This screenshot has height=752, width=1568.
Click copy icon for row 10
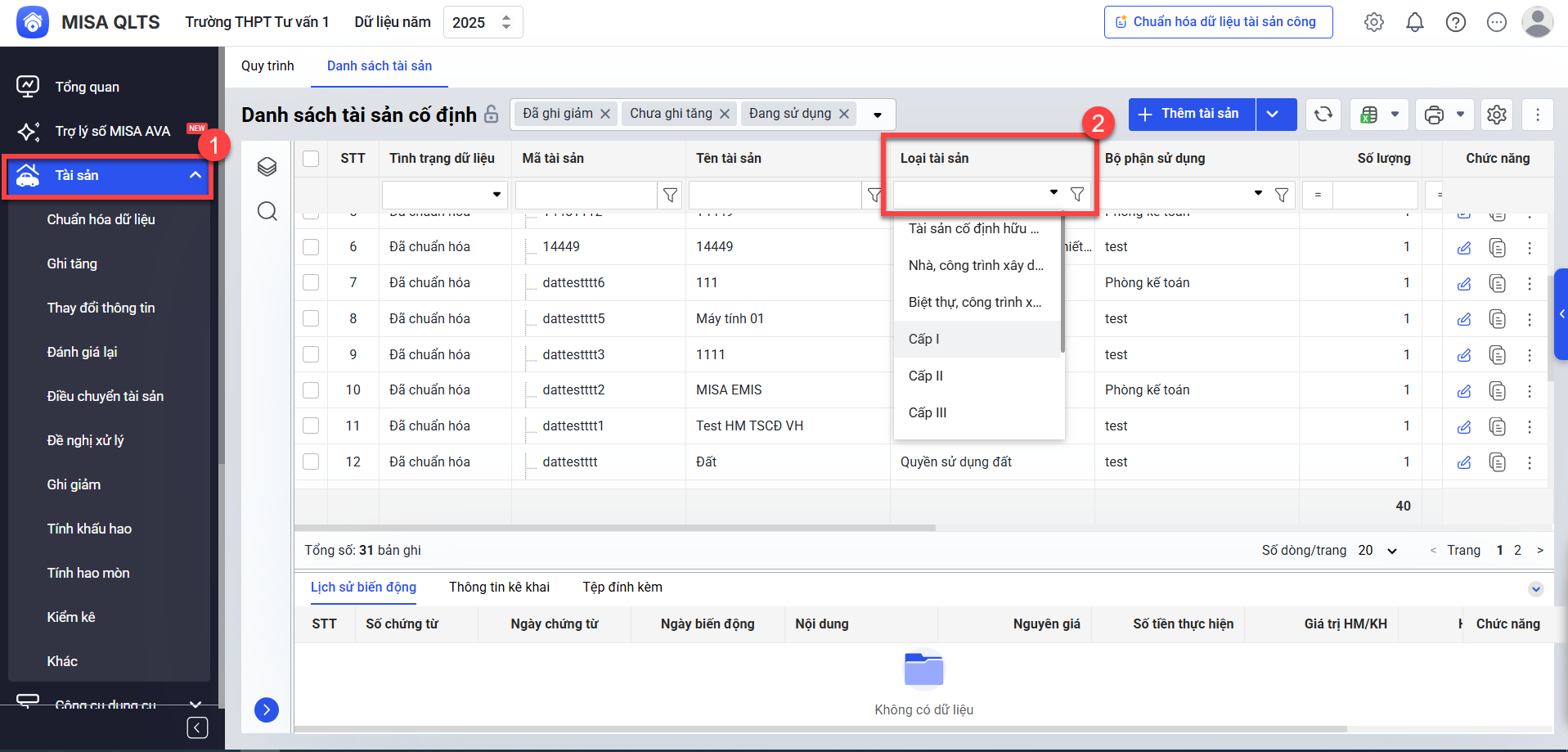pyautogui.click(x=1497, y=390)
